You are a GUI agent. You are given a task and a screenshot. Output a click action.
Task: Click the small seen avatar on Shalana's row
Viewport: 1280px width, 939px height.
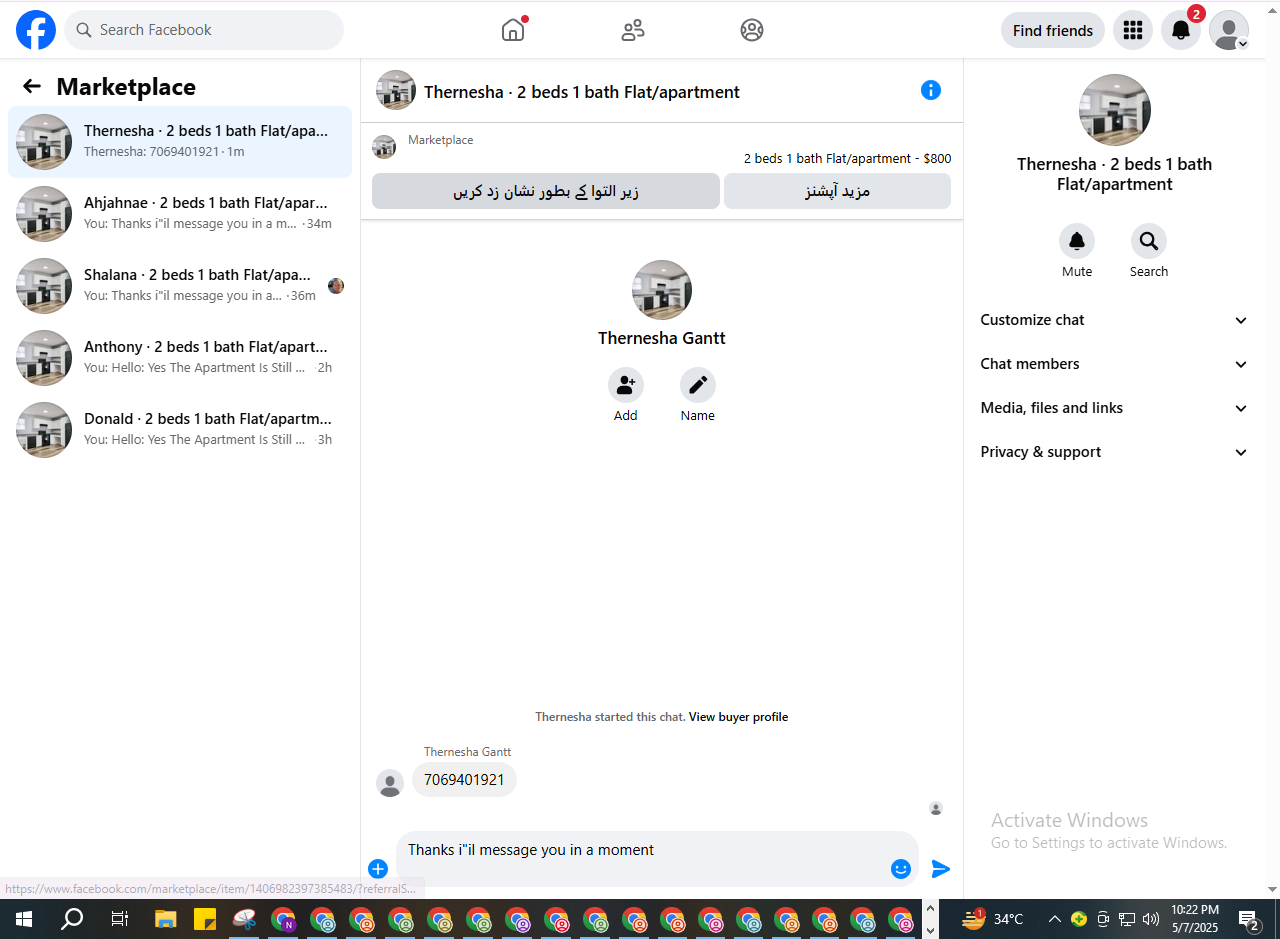(x=336, y=286)
